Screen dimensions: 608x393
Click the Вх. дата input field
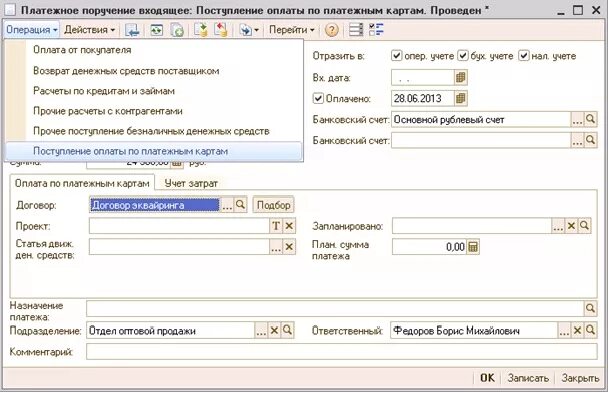point(423,78)
